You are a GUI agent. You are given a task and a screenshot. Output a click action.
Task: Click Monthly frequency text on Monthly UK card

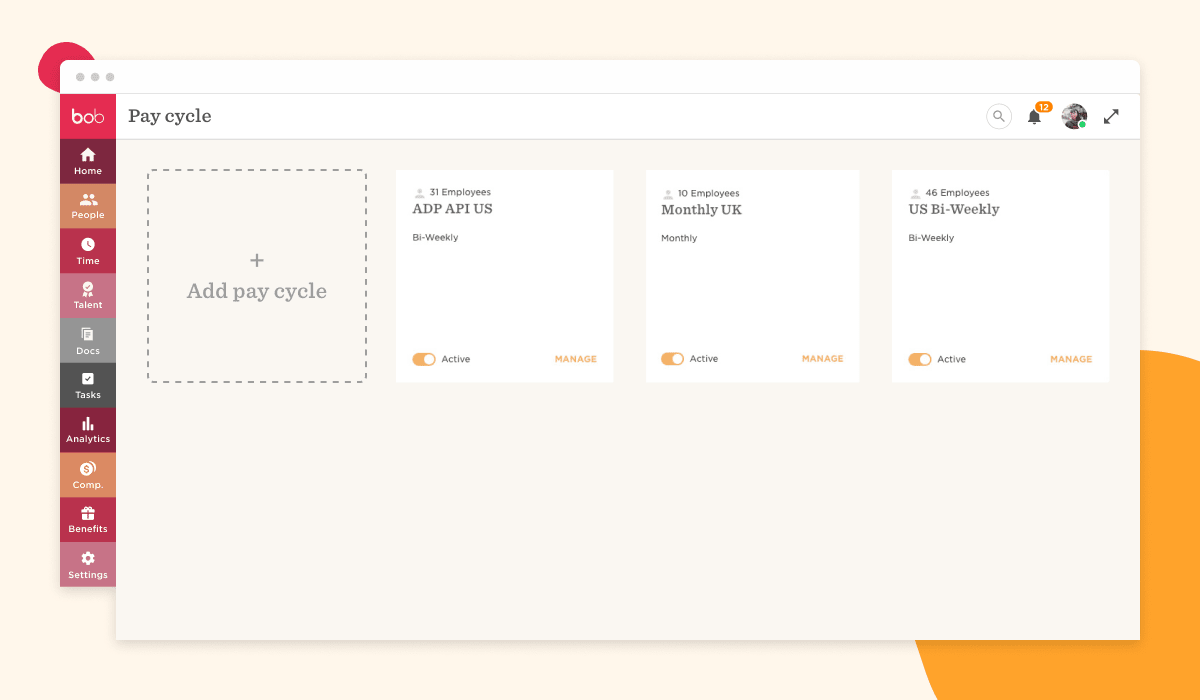point(679,238)
